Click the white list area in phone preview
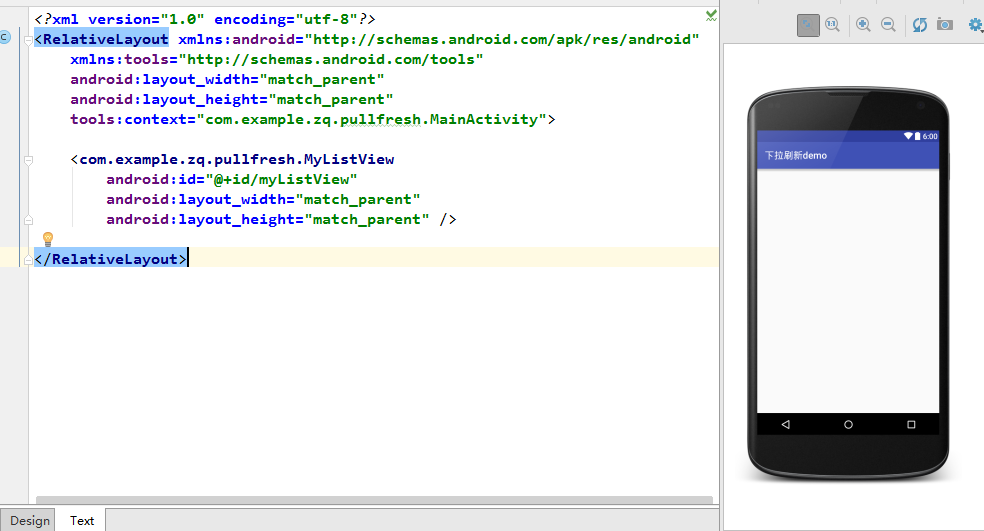 [x=848, y=291]
